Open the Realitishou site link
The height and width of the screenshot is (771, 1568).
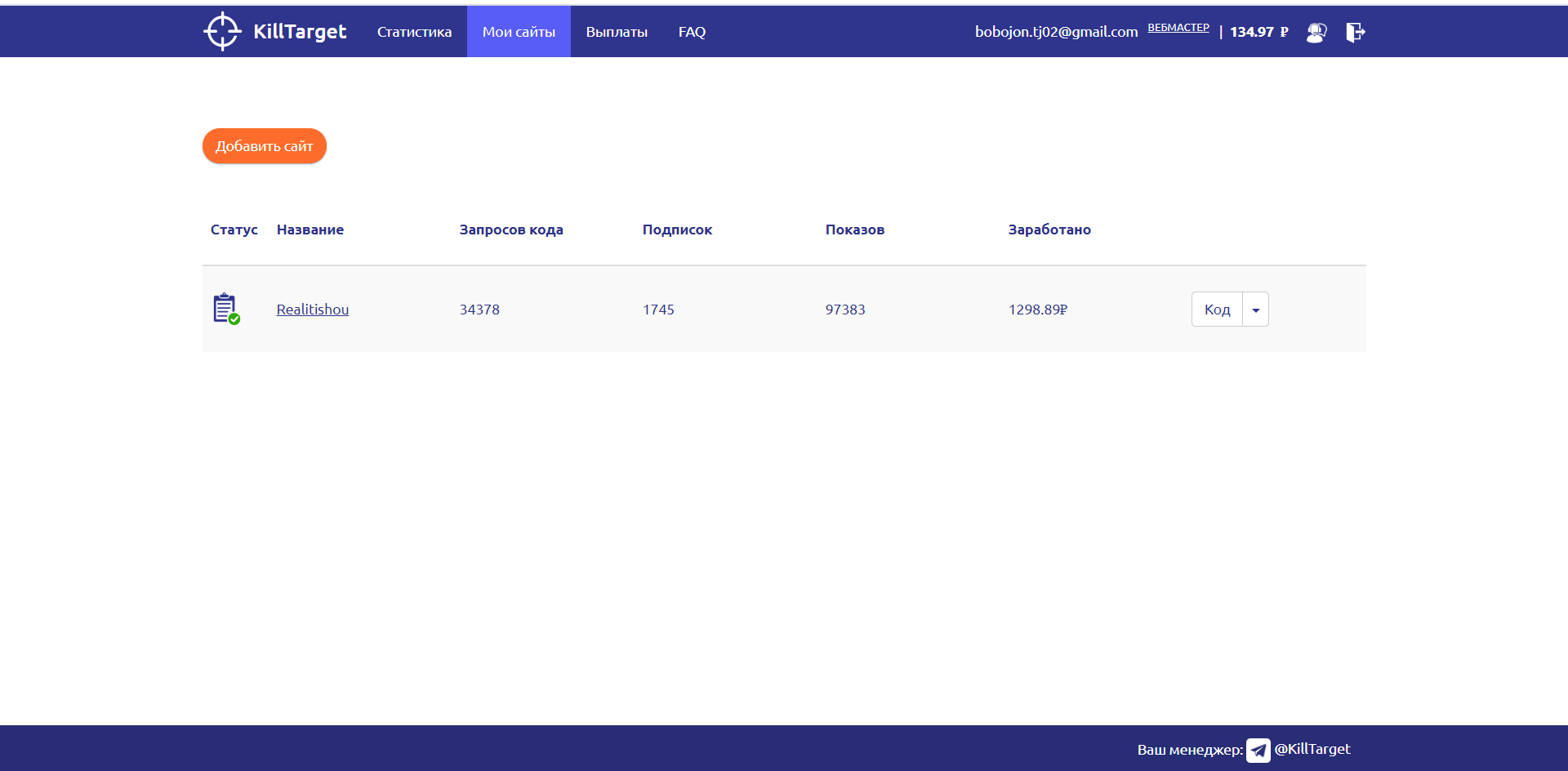(x=313, y=310)
